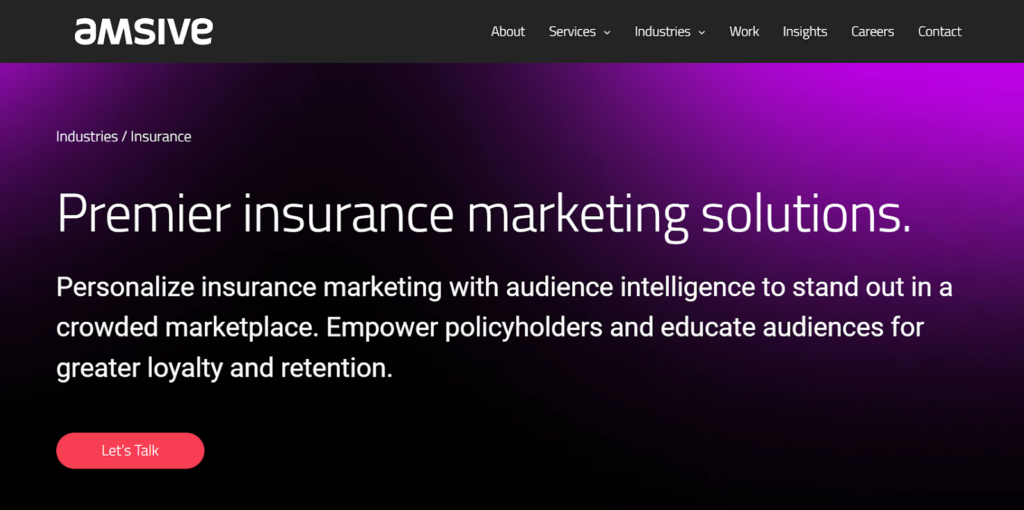Navigate to the Careers page
1024x510 pixels.
click(872, 32)
